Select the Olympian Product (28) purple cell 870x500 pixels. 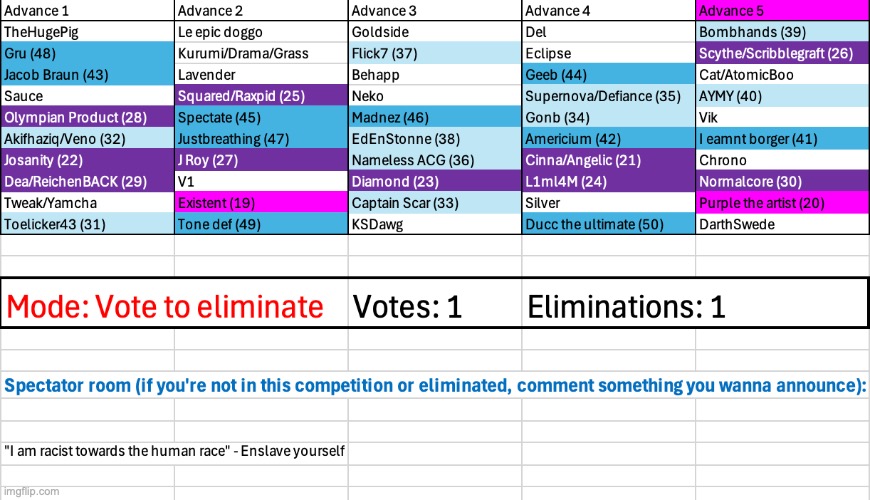[x=88, y=118]
